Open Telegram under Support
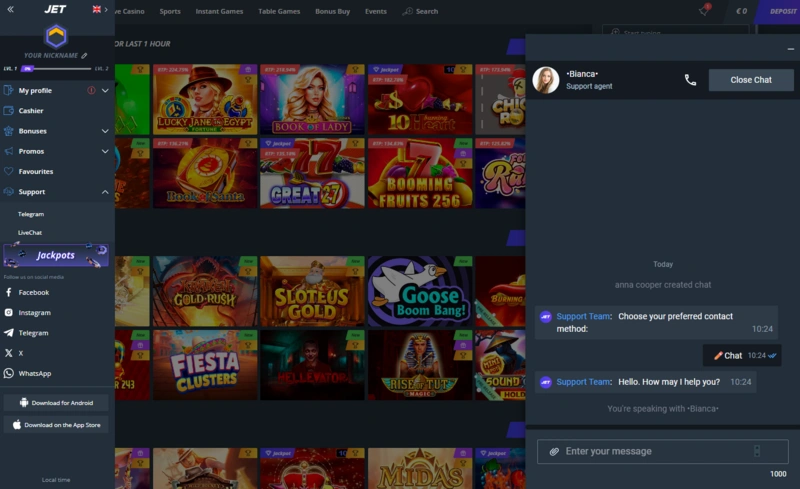The image size is (800, 489). point(31,214)
